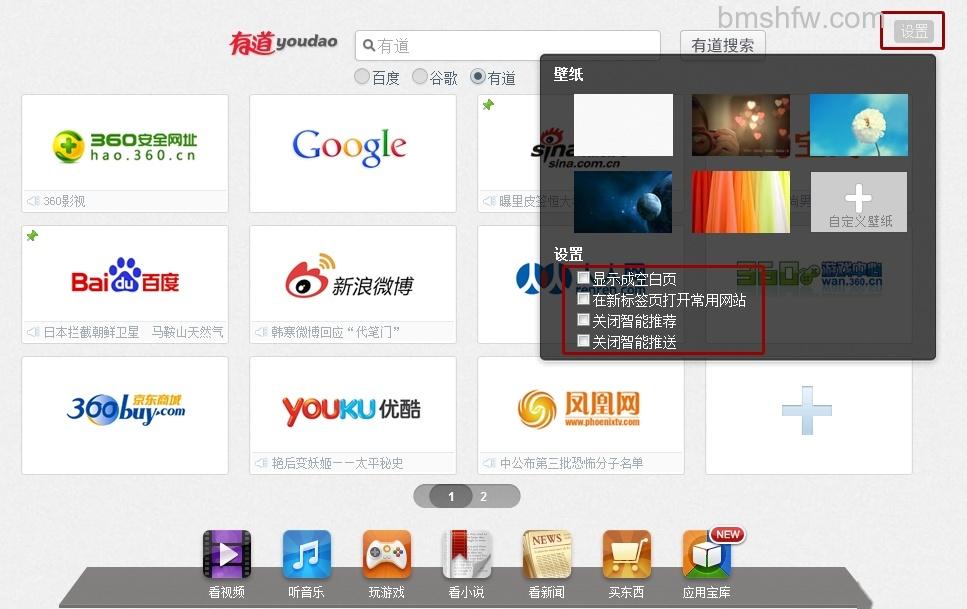Open the 看小说 book dock icon

[x=467, y=555]
